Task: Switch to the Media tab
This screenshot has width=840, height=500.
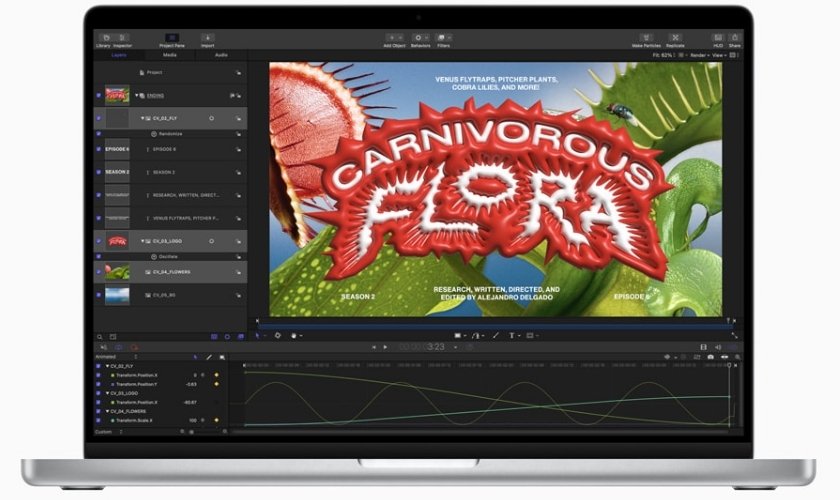Action: (x=170, y=55)
